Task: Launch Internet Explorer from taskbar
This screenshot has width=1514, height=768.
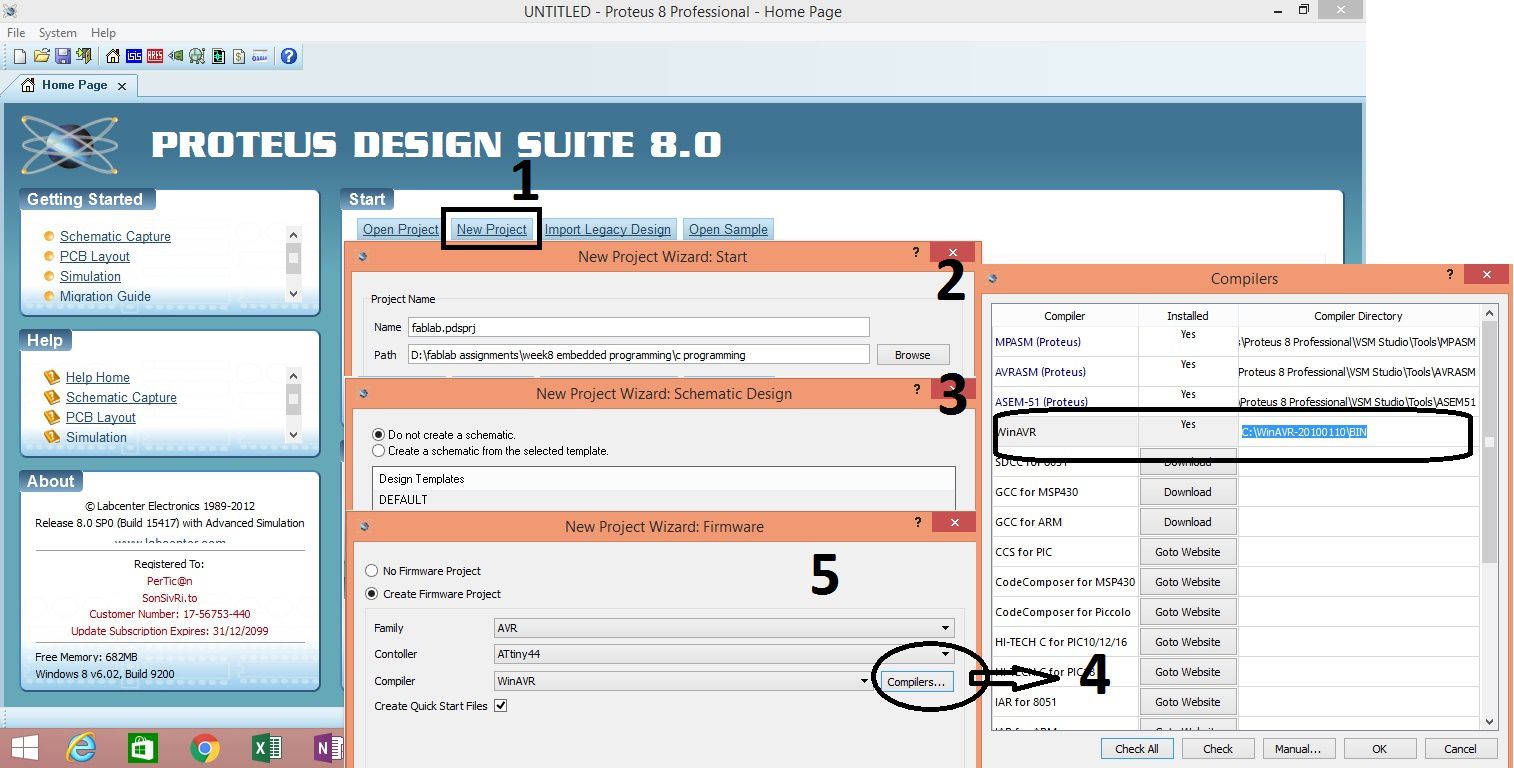Action: 81,748
